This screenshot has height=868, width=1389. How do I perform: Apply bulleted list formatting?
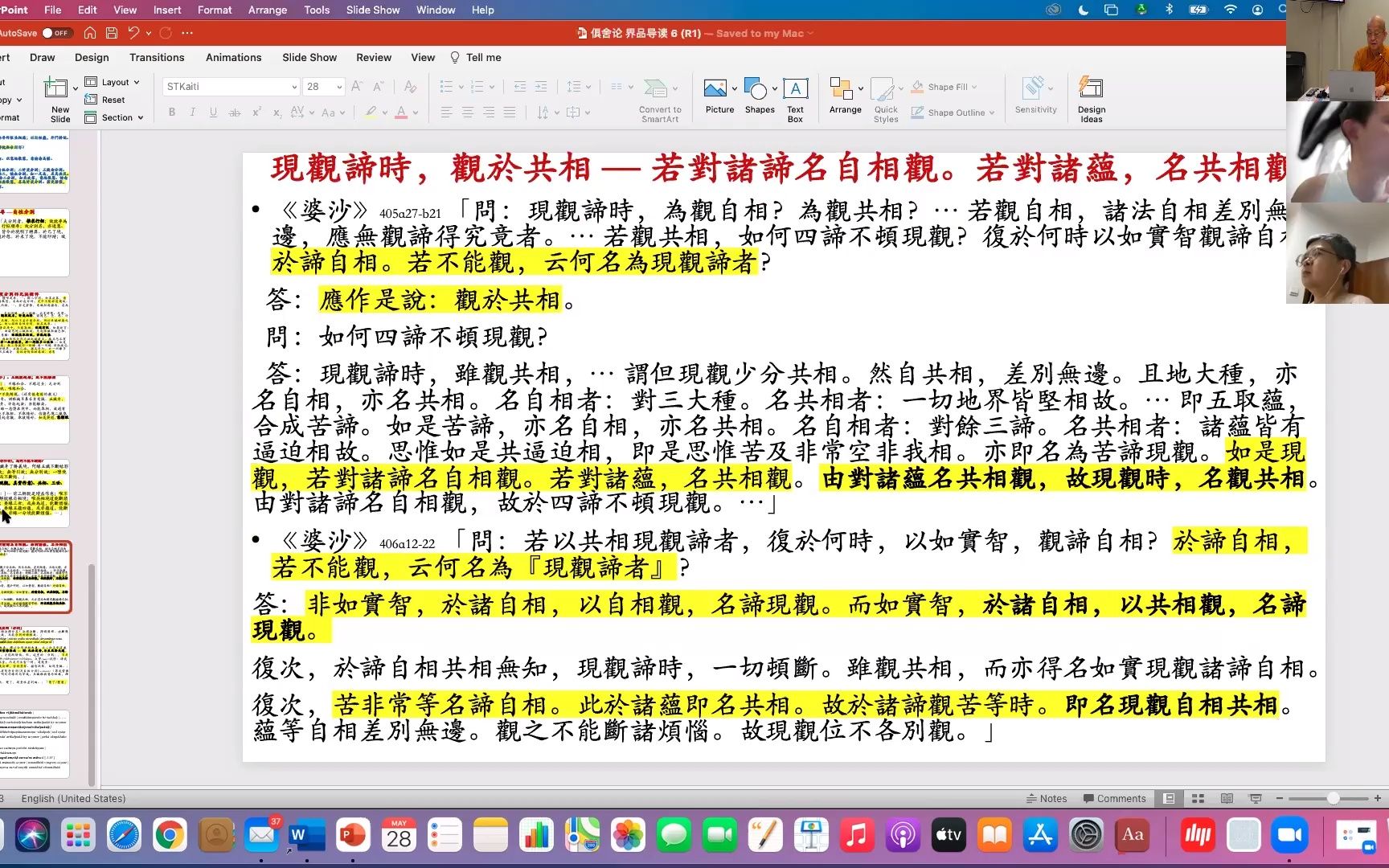447,86
